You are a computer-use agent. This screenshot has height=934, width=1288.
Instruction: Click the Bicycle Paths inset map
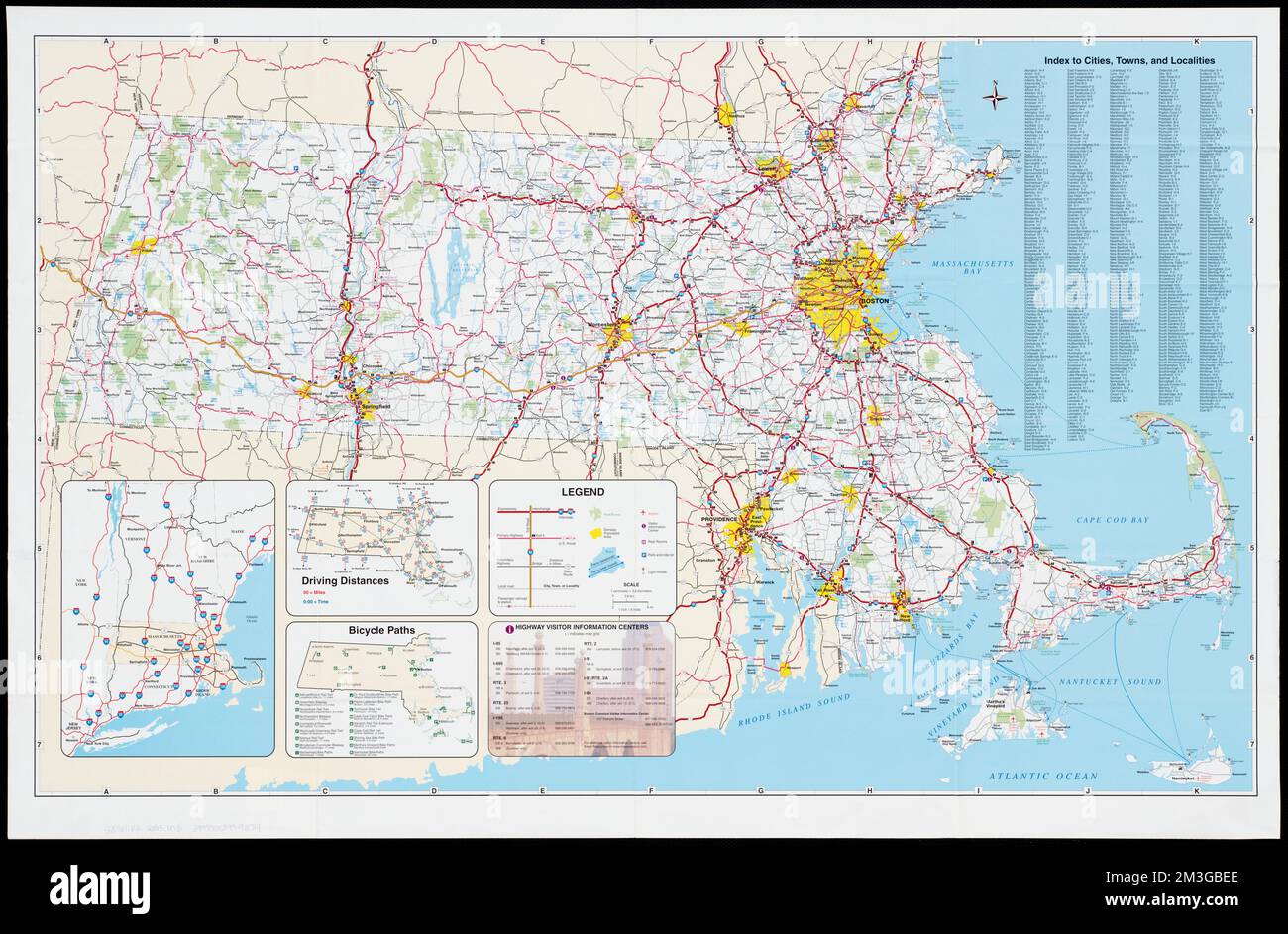(x=381, y=688)
